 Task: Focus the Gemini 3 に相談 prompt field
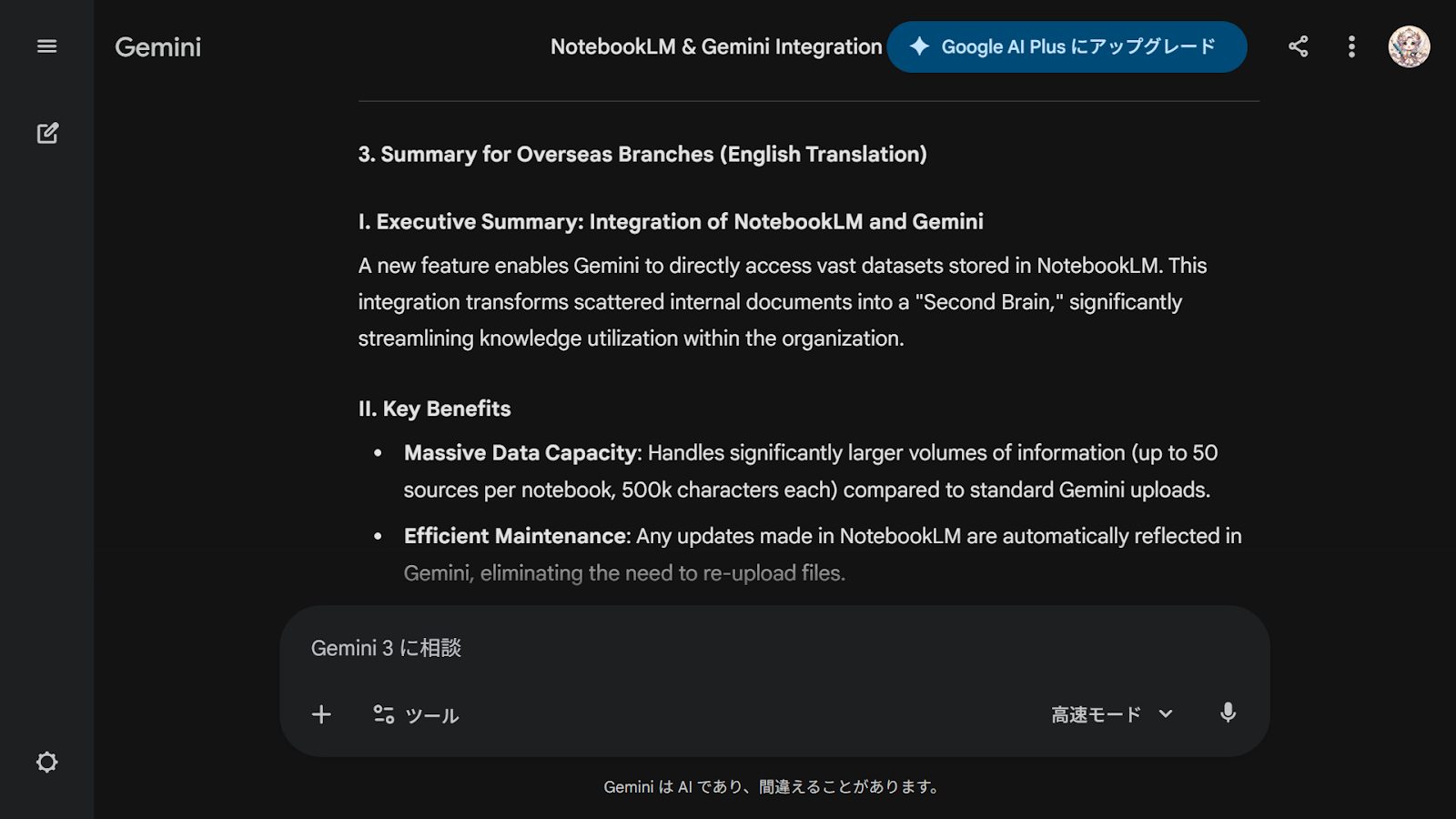pyautogui.click(x=773, y=648)
